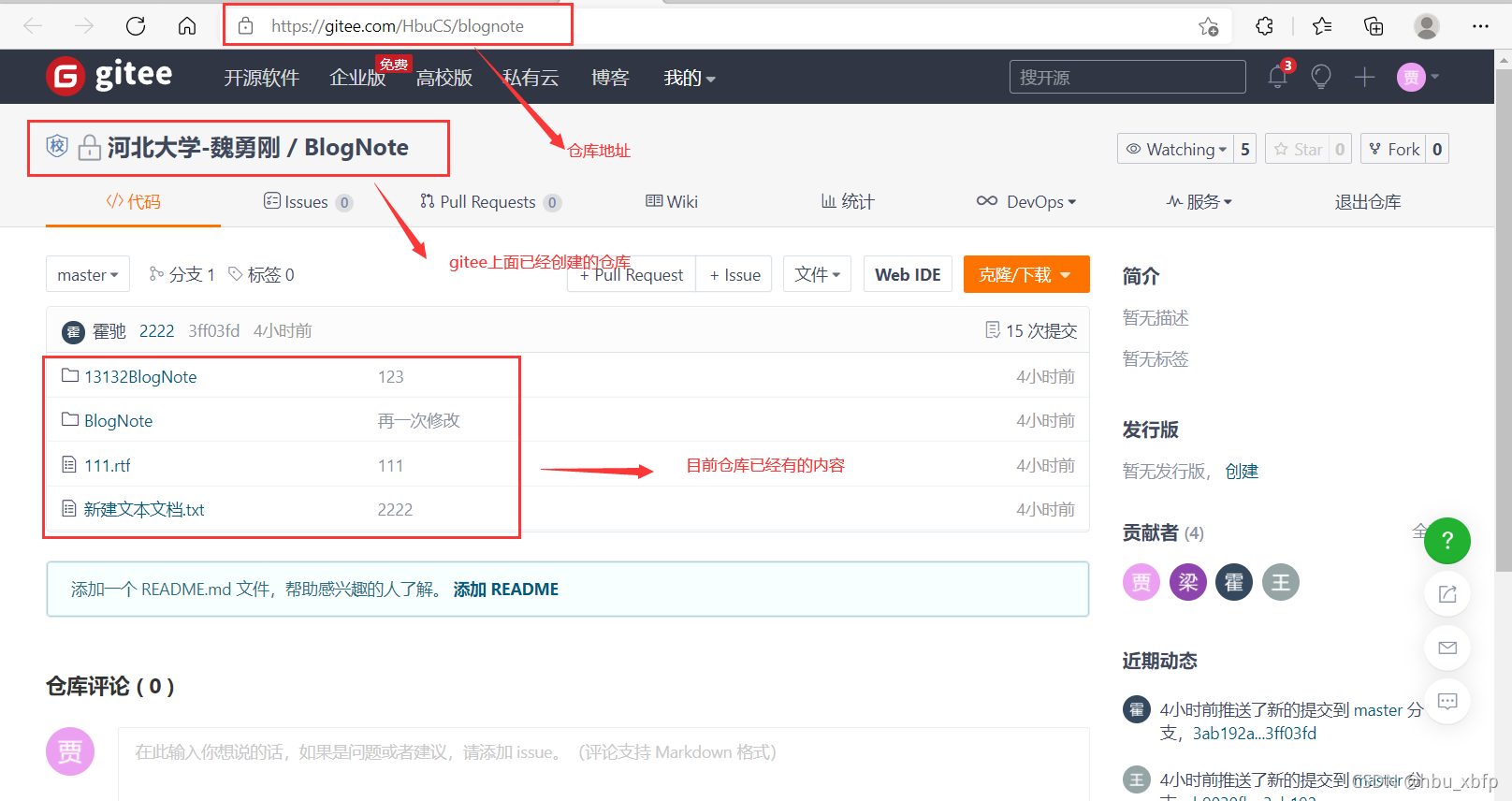The height and width of the screenshot is (801, 1512).
Task: Open the 服务 dropdown tab
Action: coord(1199,201)
